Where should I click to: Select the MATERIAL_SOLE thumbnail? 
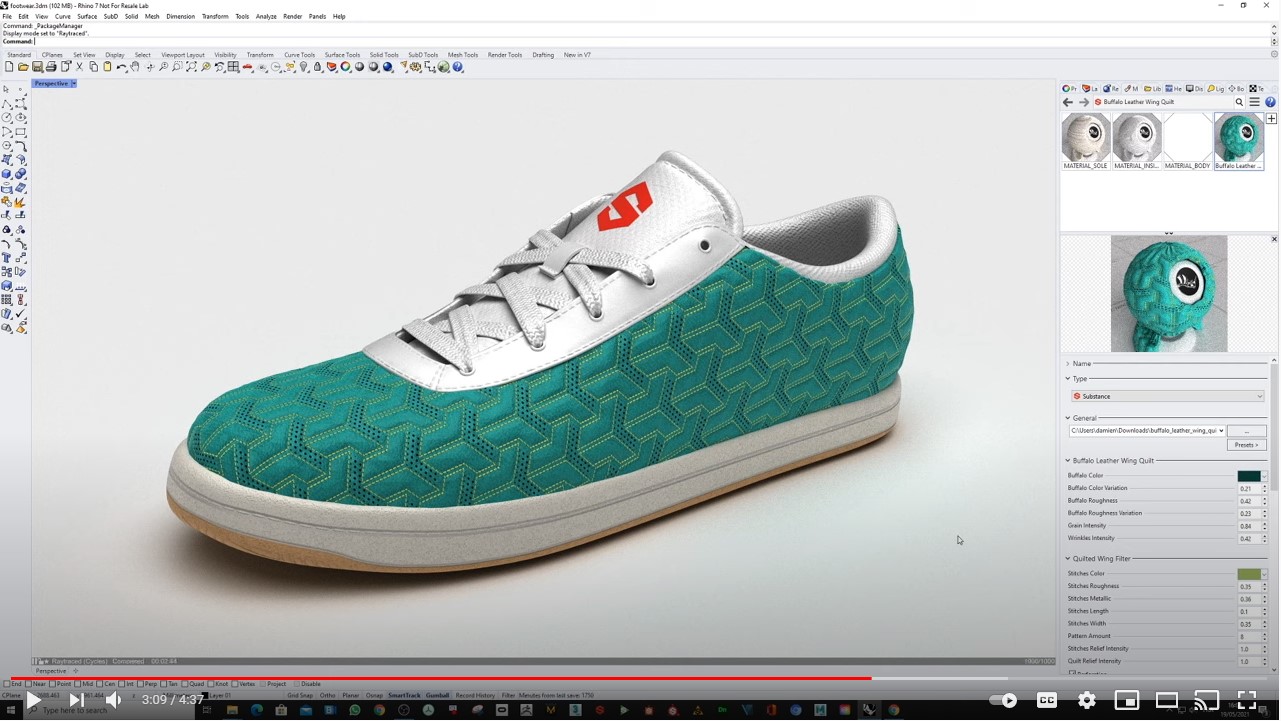click(x=1085, y=141)
